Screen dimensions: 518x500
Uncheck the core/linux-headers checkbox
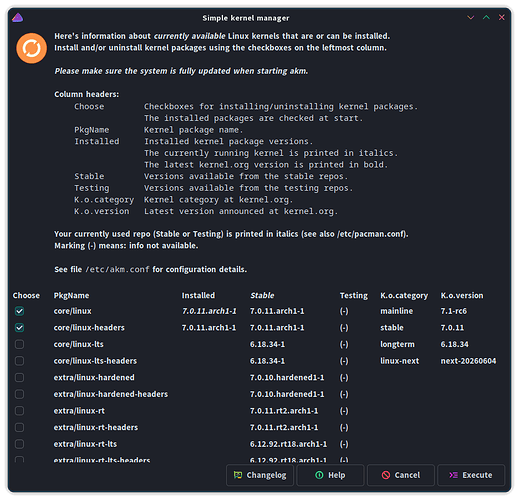click(19, 328)
